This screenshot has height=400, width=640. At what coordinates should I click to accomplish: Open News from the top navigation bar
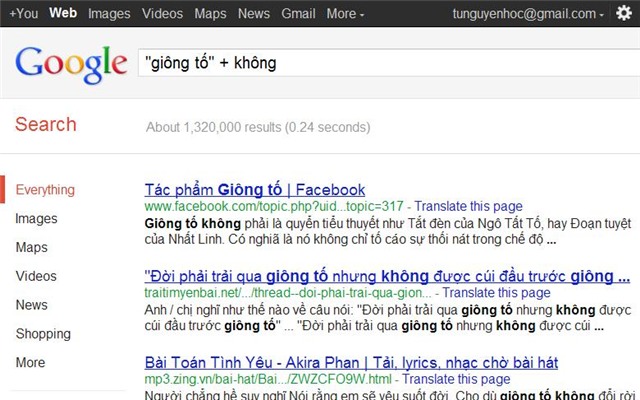[x=253, y=13]
